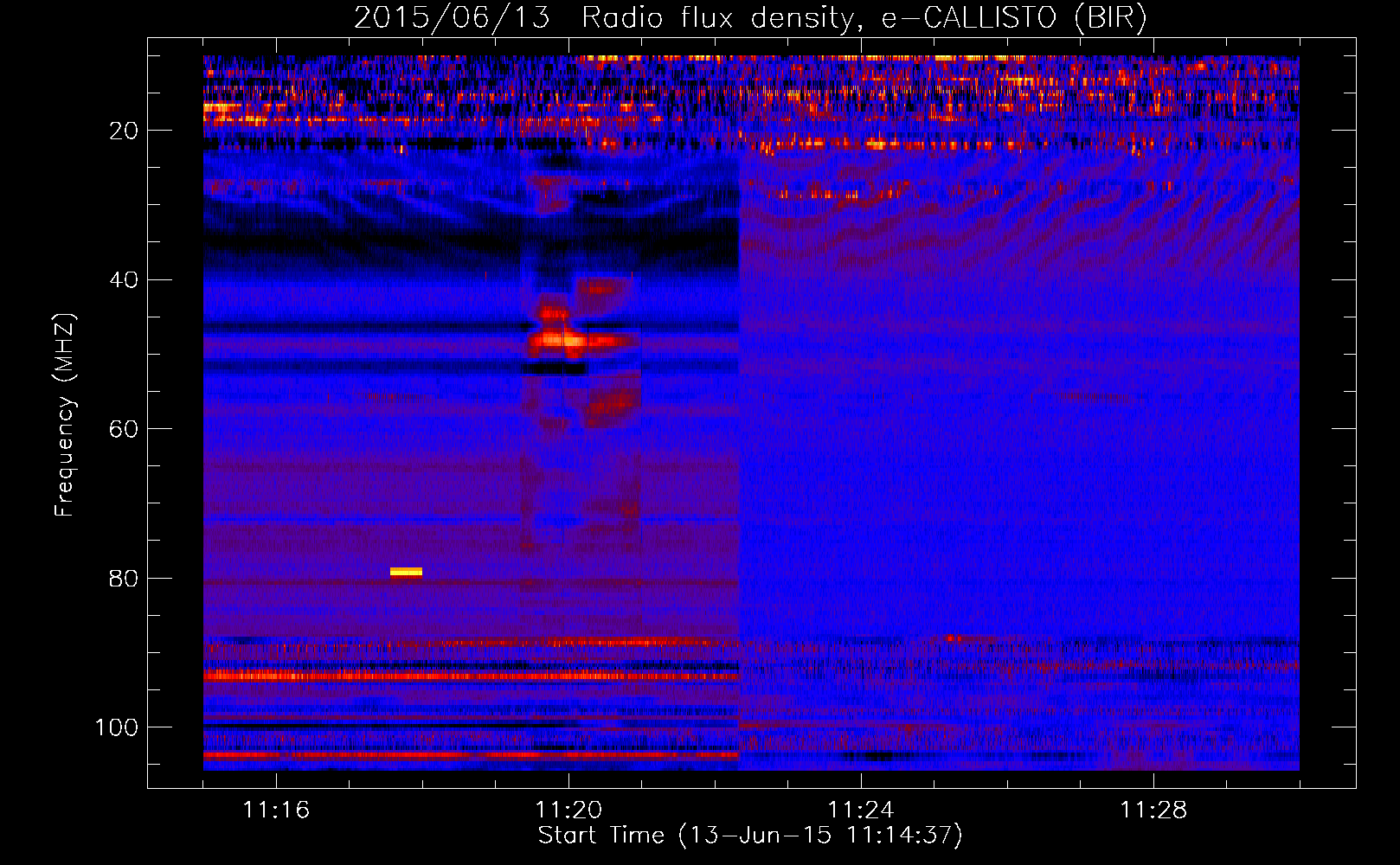1400x865 pixels.
Task: Click the '11:28' time tick label
Action: pyautogui.click(x=1153, y=811)
